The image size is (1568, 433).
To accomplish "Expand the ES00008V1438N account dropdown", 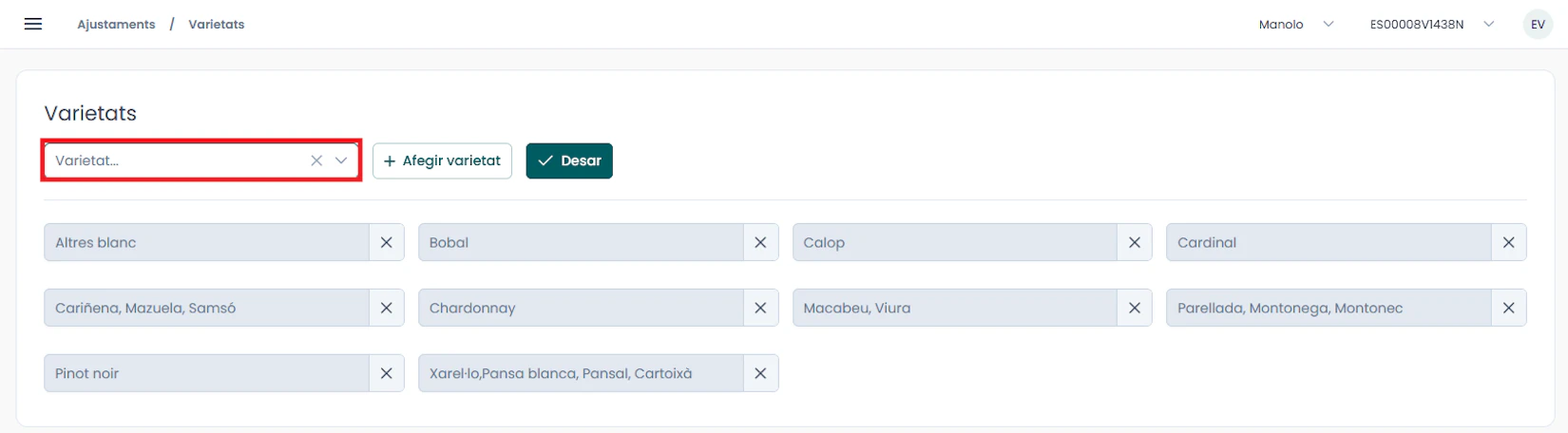I will pos(1431,25).
